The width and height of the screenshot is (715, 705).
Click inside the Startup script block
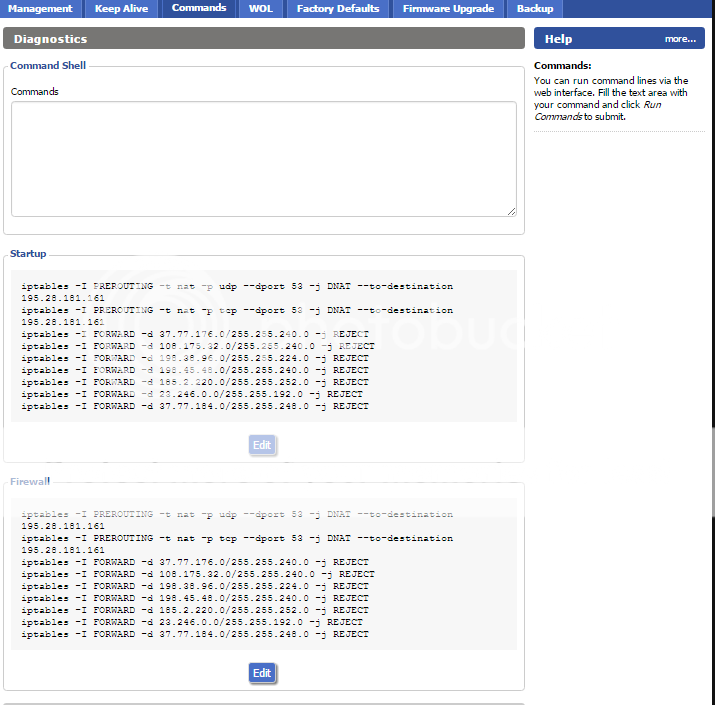tap(263, 346)
